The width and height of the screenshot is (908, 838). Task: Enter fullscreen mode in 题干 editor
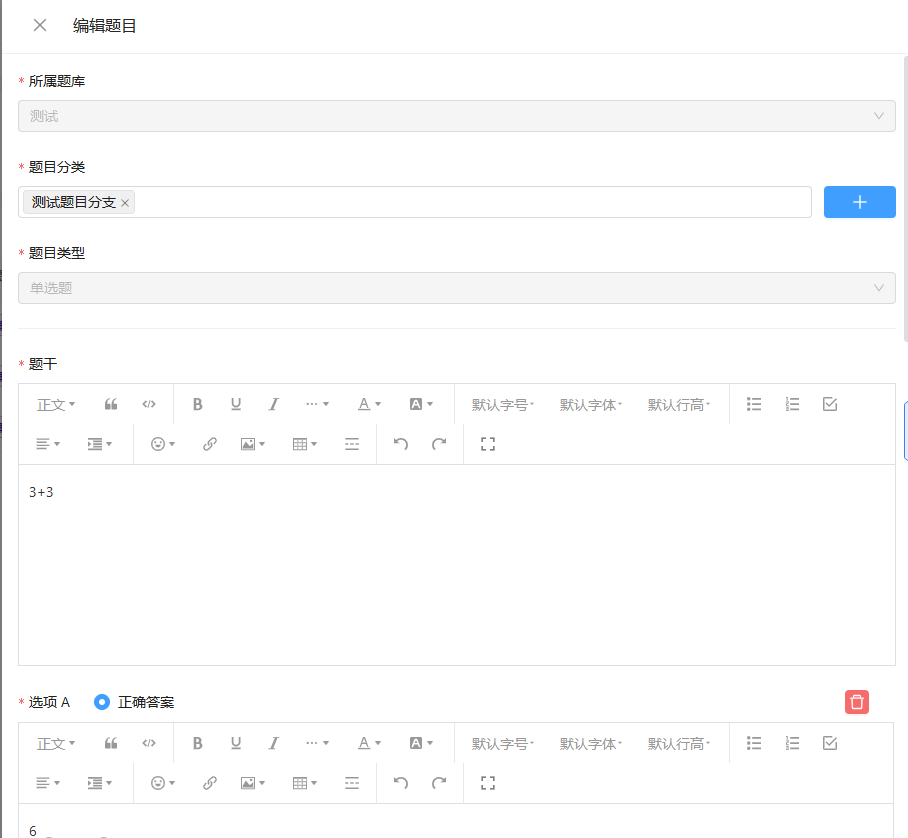(488, 444)
